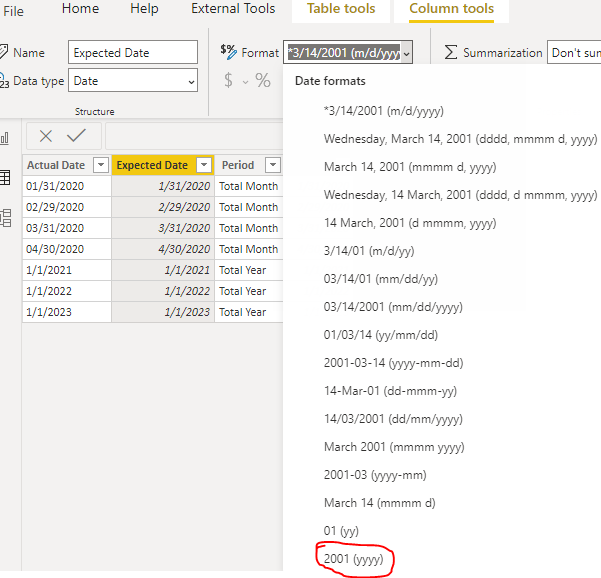Image resolution: width=601 pixels, height=578 pixels.
Task: Commit the formula with the checkmark icon
Action: point(76,135)
